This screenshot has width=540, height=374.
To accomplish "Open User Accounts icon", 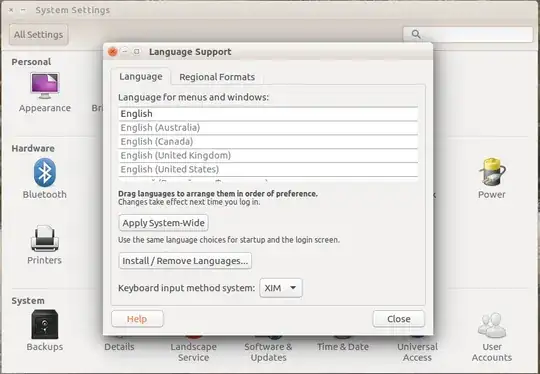I will (x=492, y=325).
